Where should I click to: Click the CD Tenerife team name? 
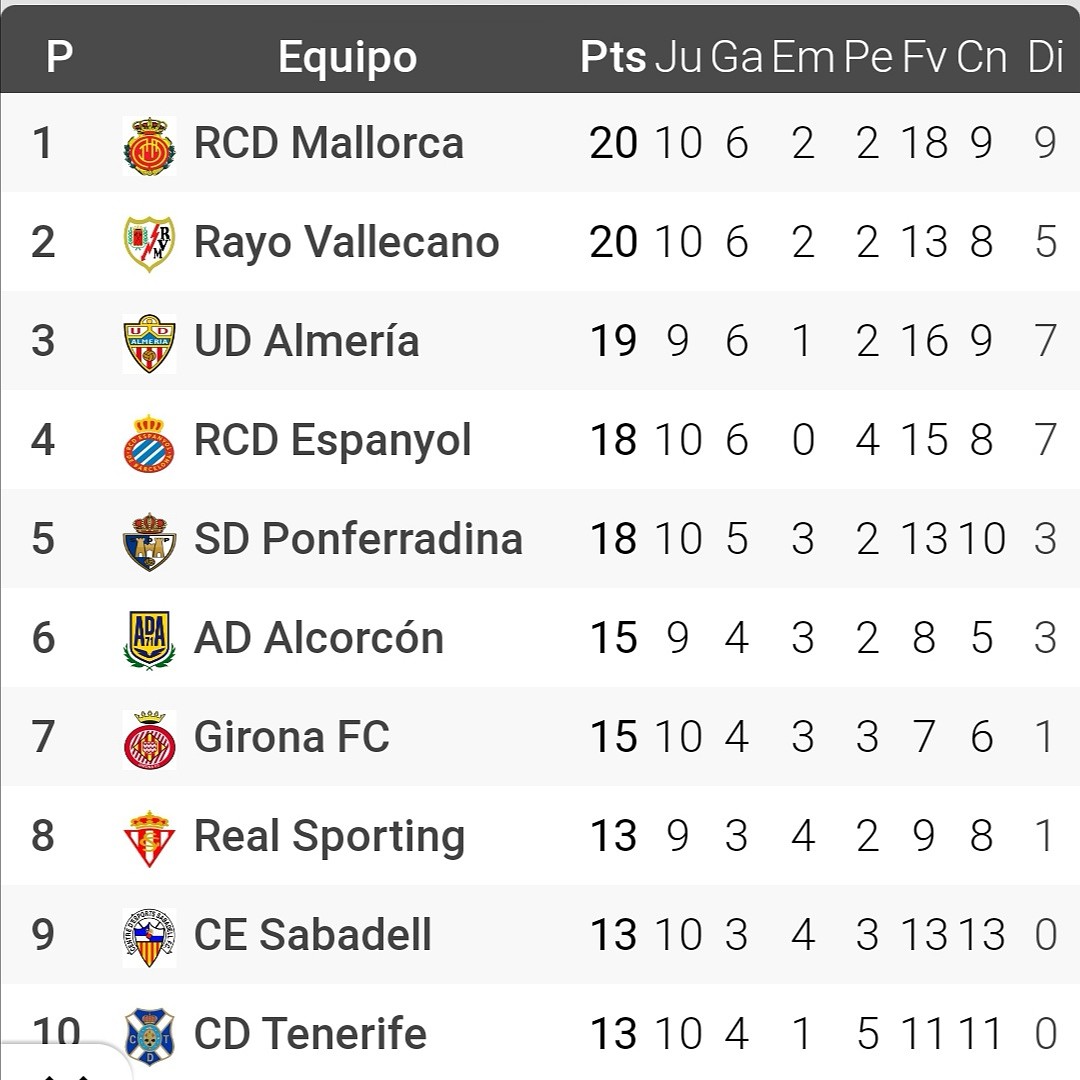(310, 1033)
